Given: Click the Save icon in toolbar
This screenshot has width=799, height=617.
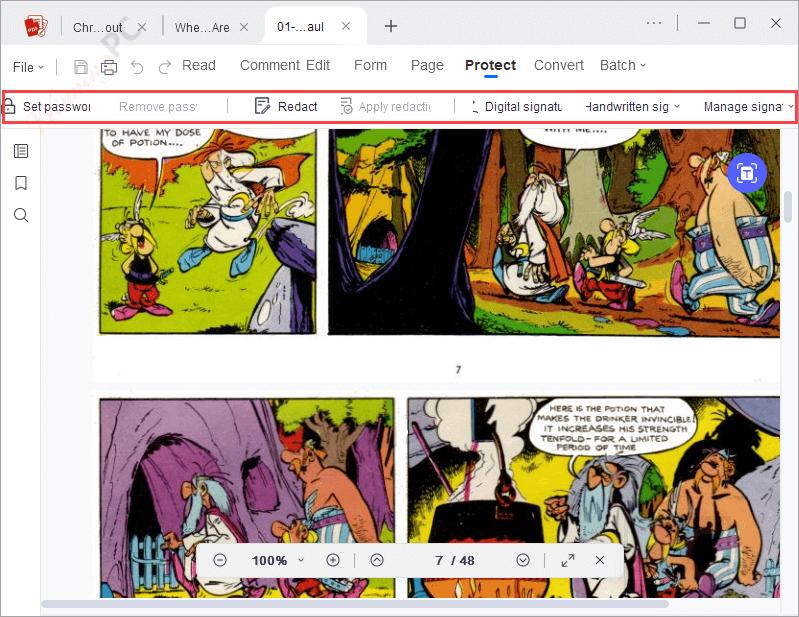Looking at the screenshot, I should 81,67.
